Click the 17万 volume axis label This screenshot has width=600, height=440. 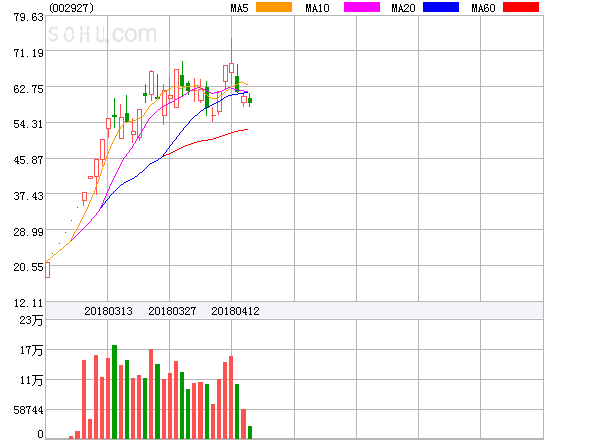(31, 350)
